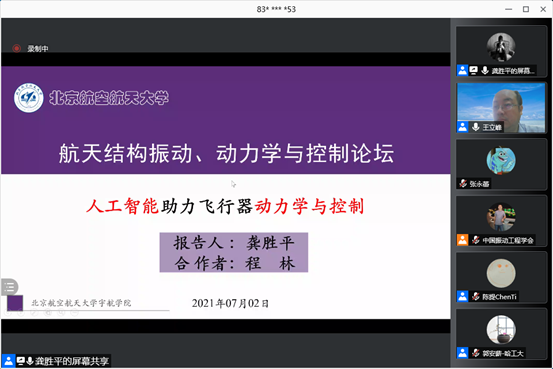This screenshot has height=369, width=553.
Task: Select the 郭安薪-哈工大 name label
Action: point(503,353)
